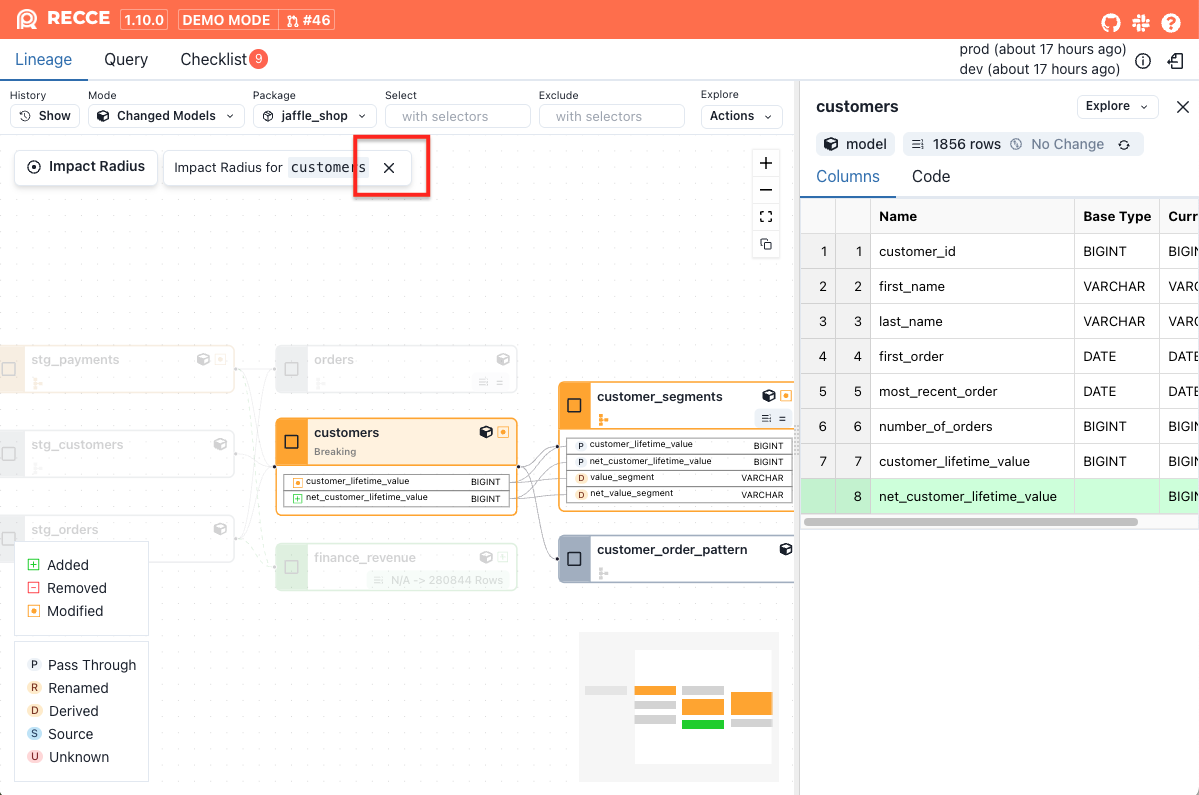This screenshot has height=795, width=1199.
Task: Click the Impact Radius button
Action: (x=87, y=167)
